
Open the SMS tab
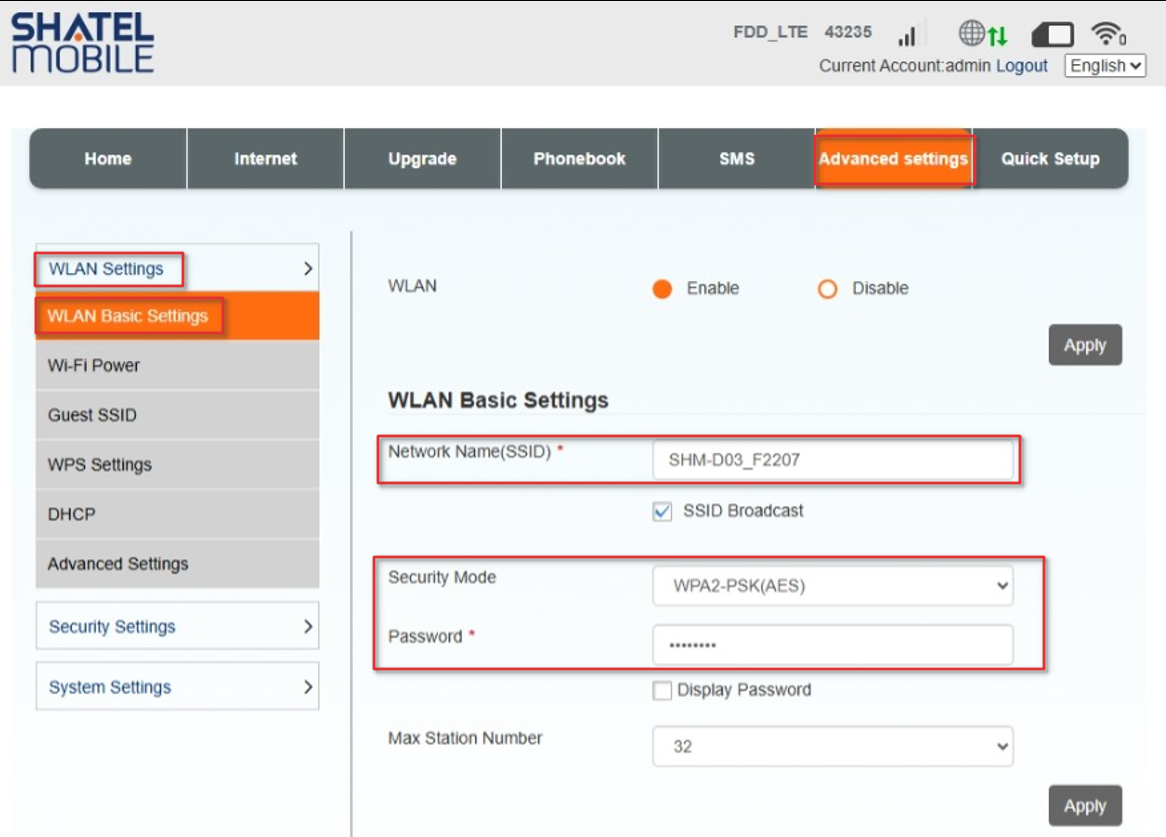(737, 158)
